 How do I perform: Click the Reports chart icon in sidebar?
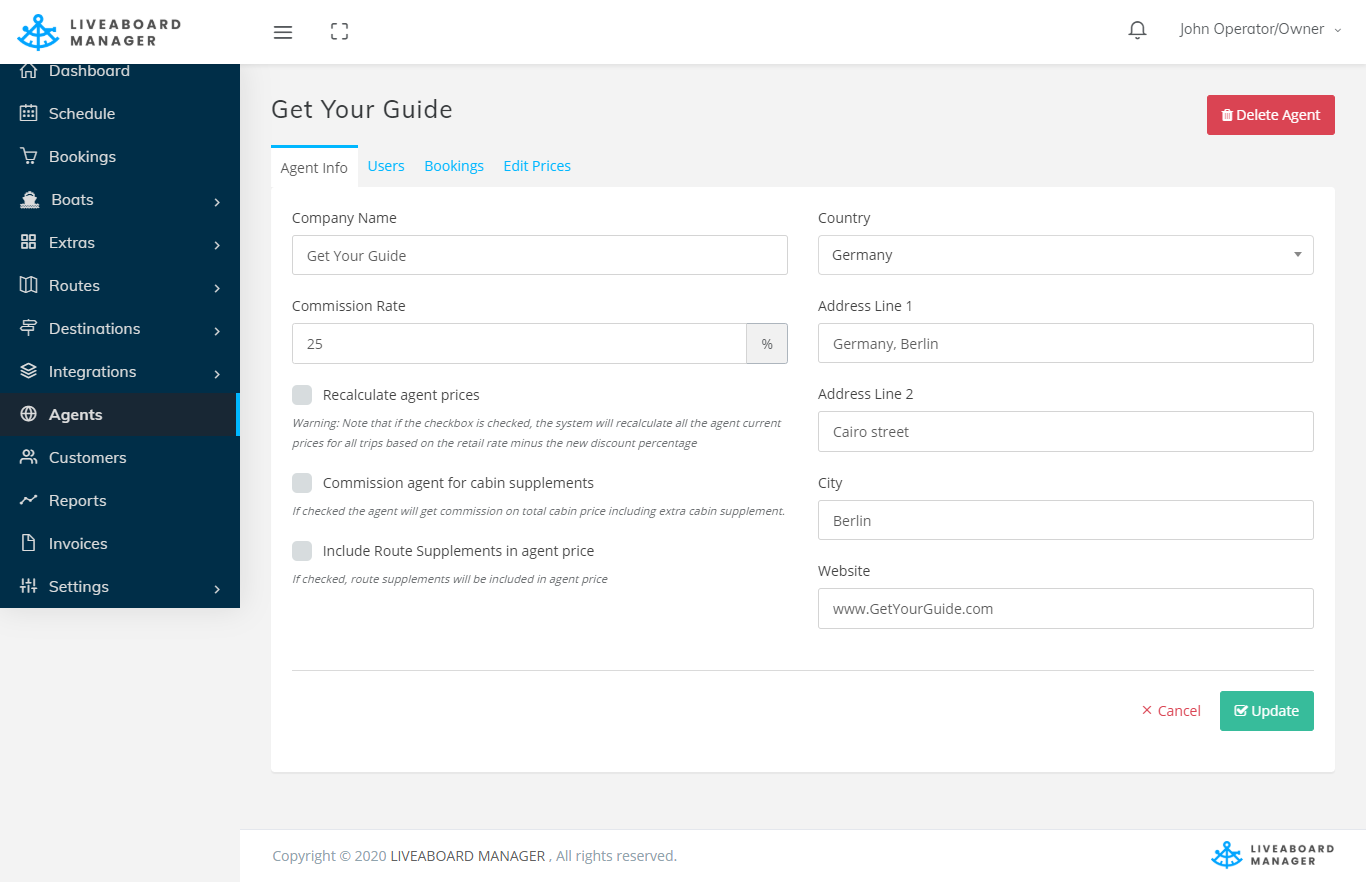point(29,500)
